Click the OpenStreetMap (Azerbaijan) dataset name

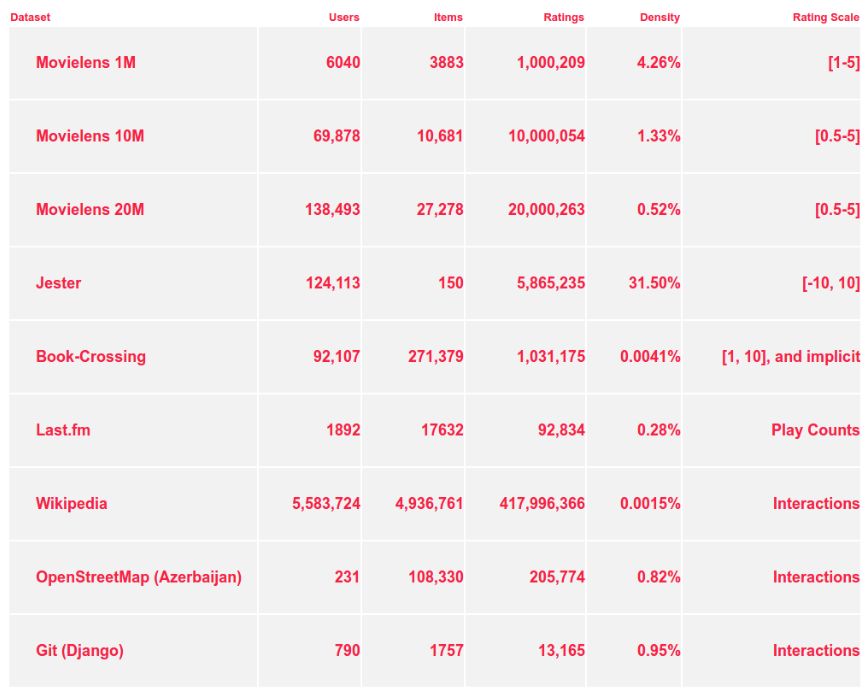tap(139, 577)
